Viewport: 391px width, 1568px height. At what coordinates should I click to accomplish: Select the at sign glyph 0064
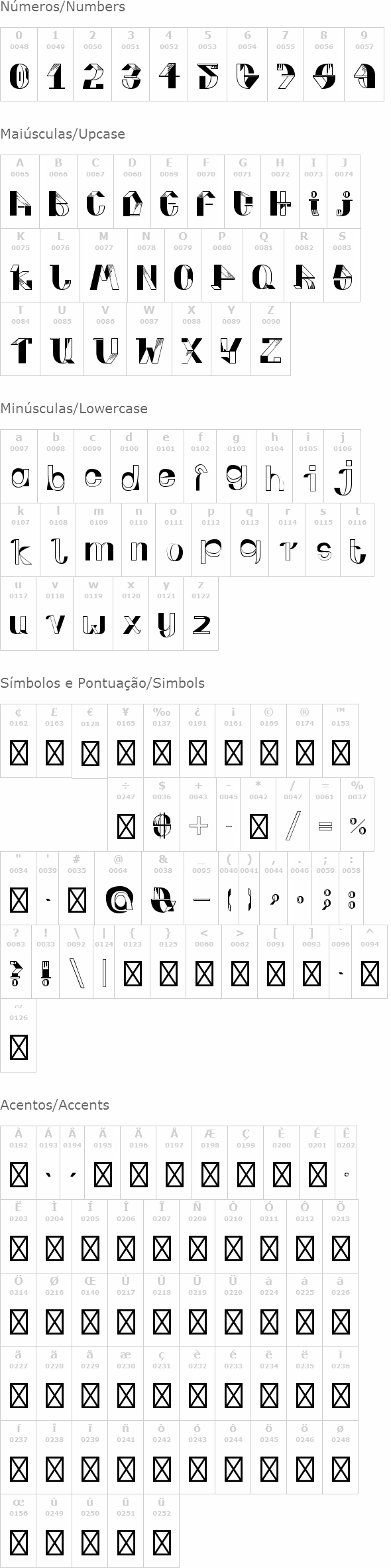click(x=118, y=888)
